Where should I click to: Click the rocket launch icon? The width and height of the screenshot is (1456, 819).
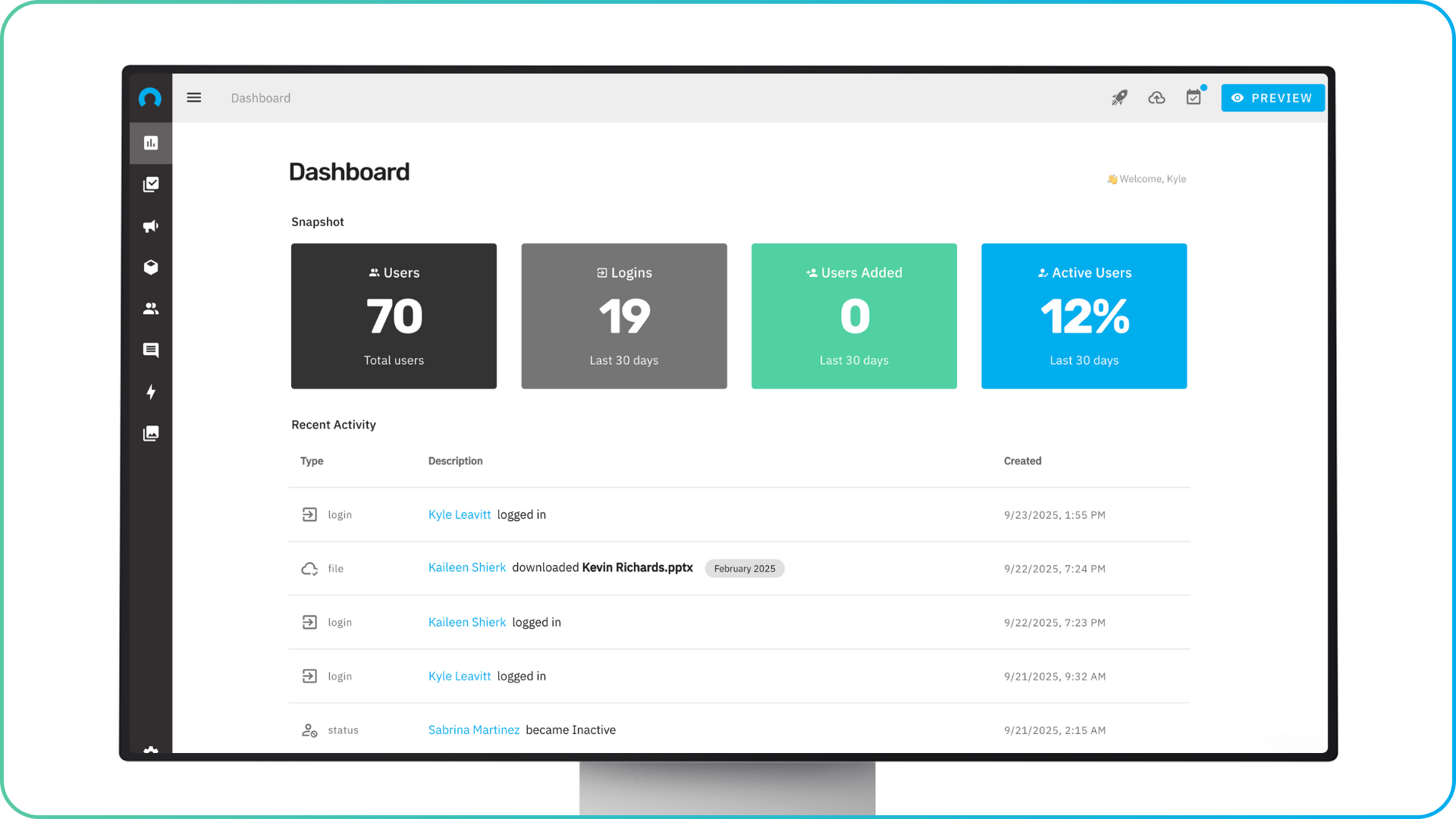(1119, 98)
